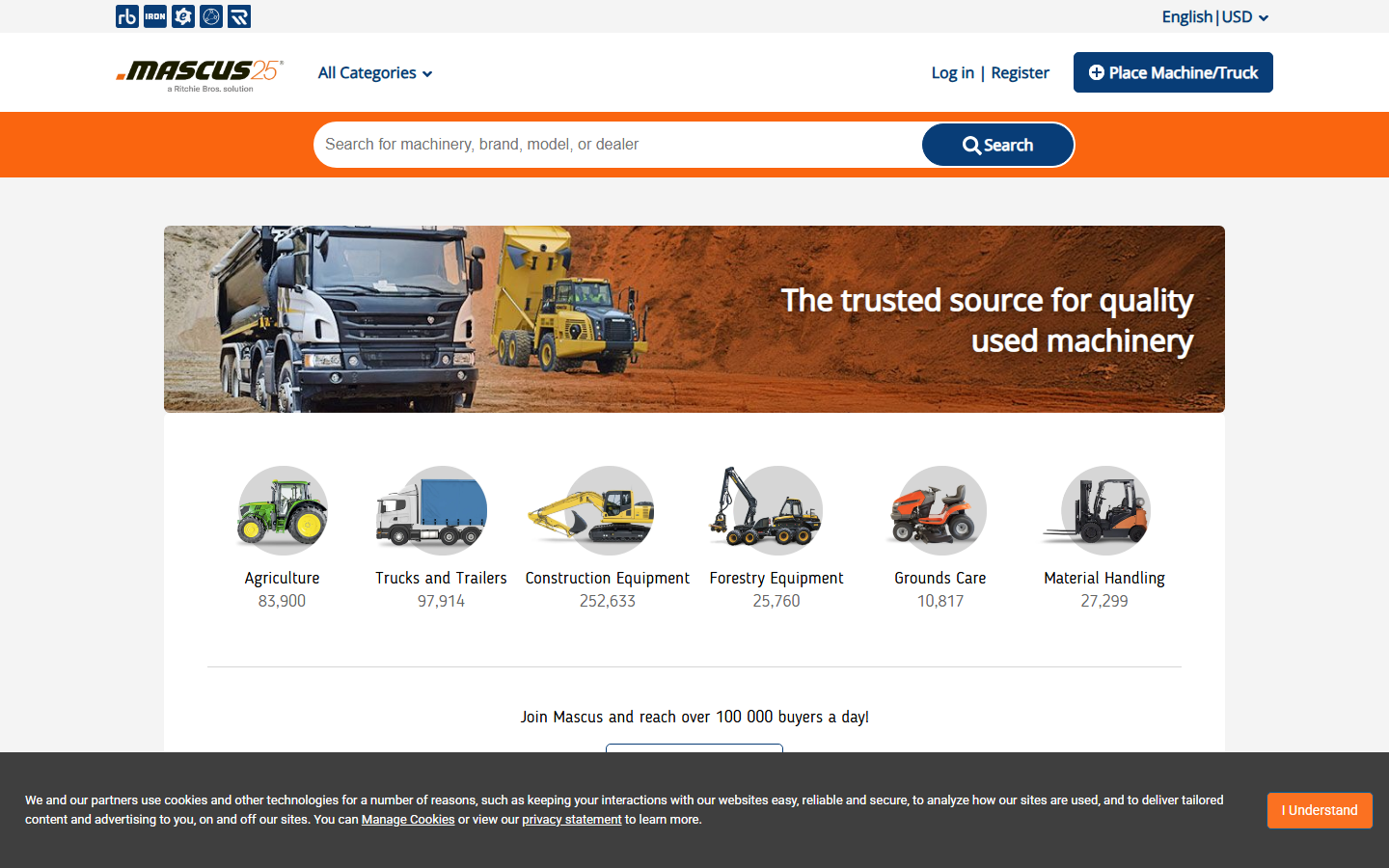Focus the machinery search input field
The width and height of the screenshot is (1389, 868).
click(x=617, y=145)
